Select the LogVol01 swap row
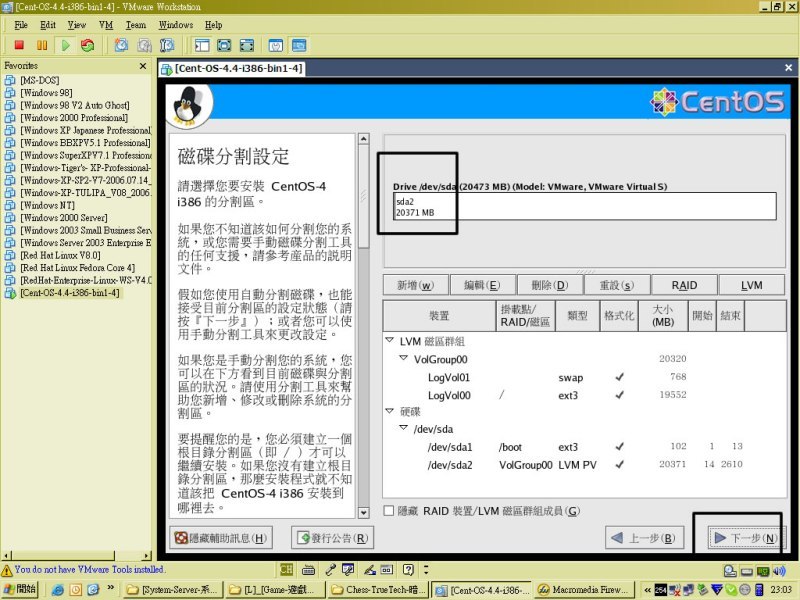Viewport: 800px width, 600px height. (584, 378)
